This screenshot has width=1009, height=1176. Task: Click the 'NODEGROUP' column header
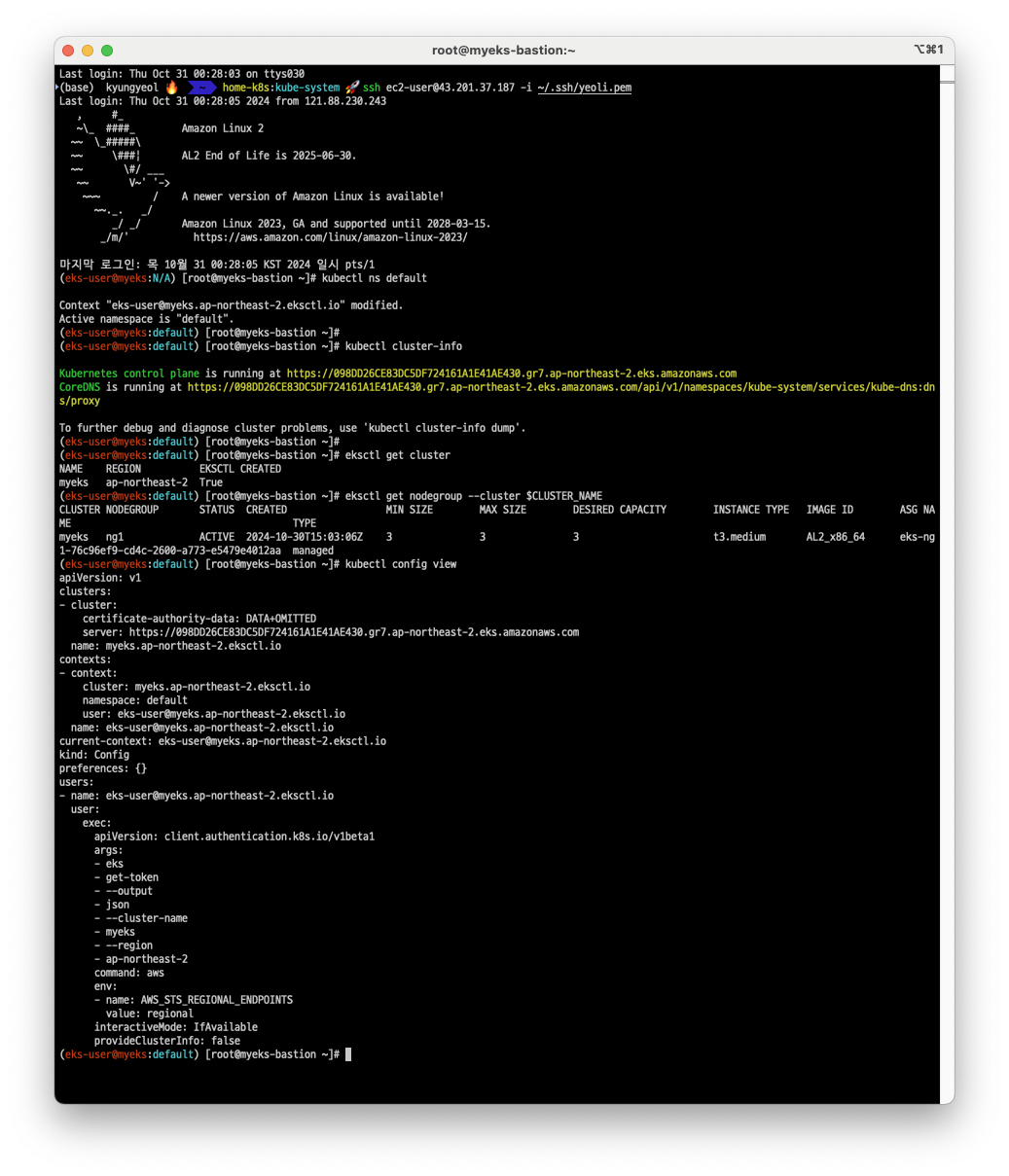click(132, 510)
